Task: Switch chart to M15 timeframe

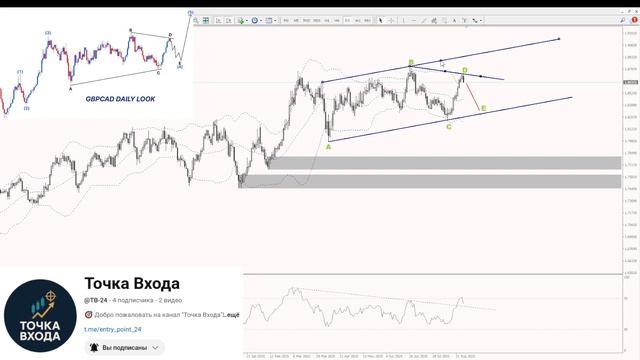Action: [x=306, y=20]
